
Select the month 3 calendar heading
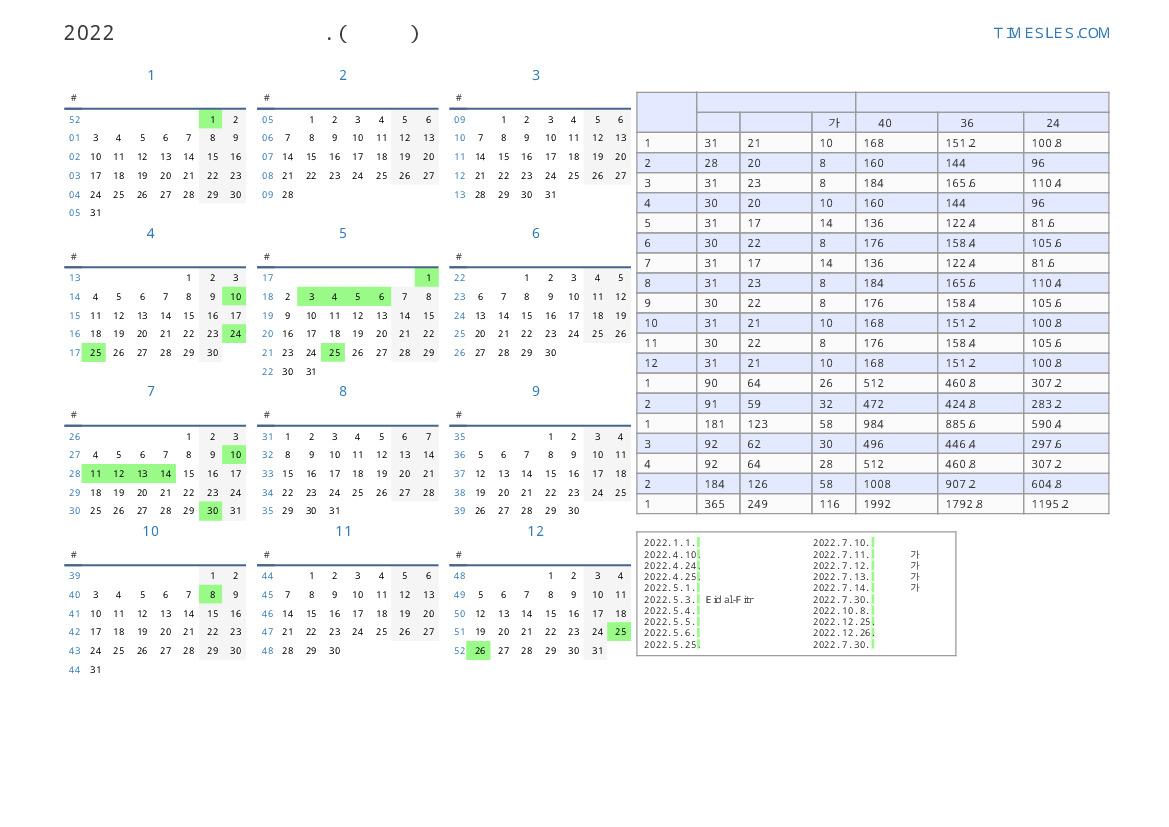coord(535,75)
